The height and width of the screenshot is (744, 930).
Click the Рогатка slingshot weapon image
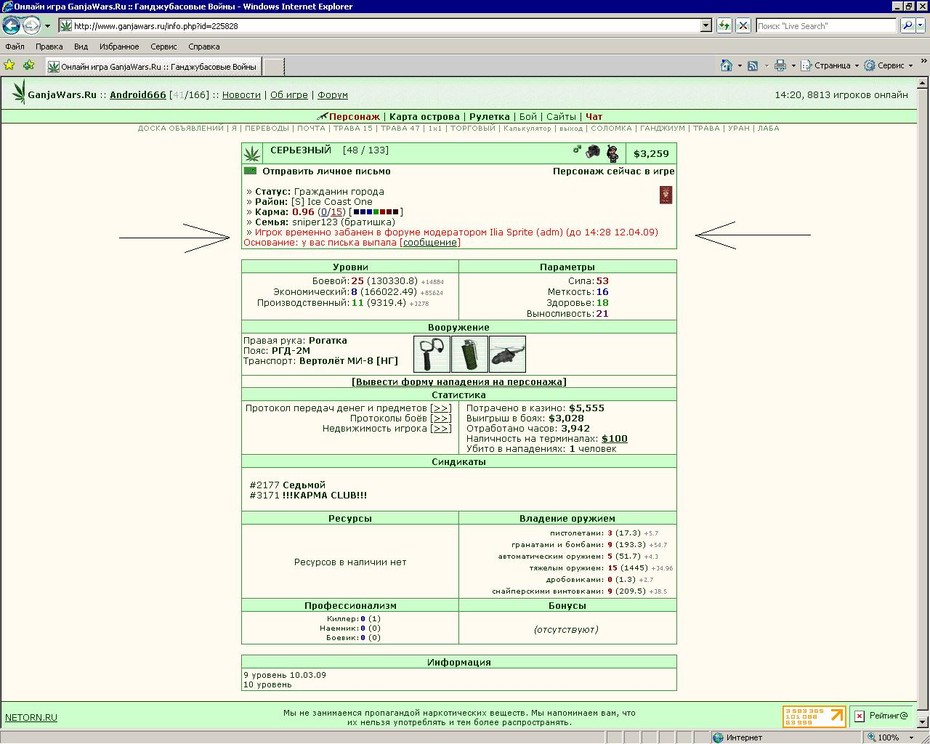[x=431, y=354]
